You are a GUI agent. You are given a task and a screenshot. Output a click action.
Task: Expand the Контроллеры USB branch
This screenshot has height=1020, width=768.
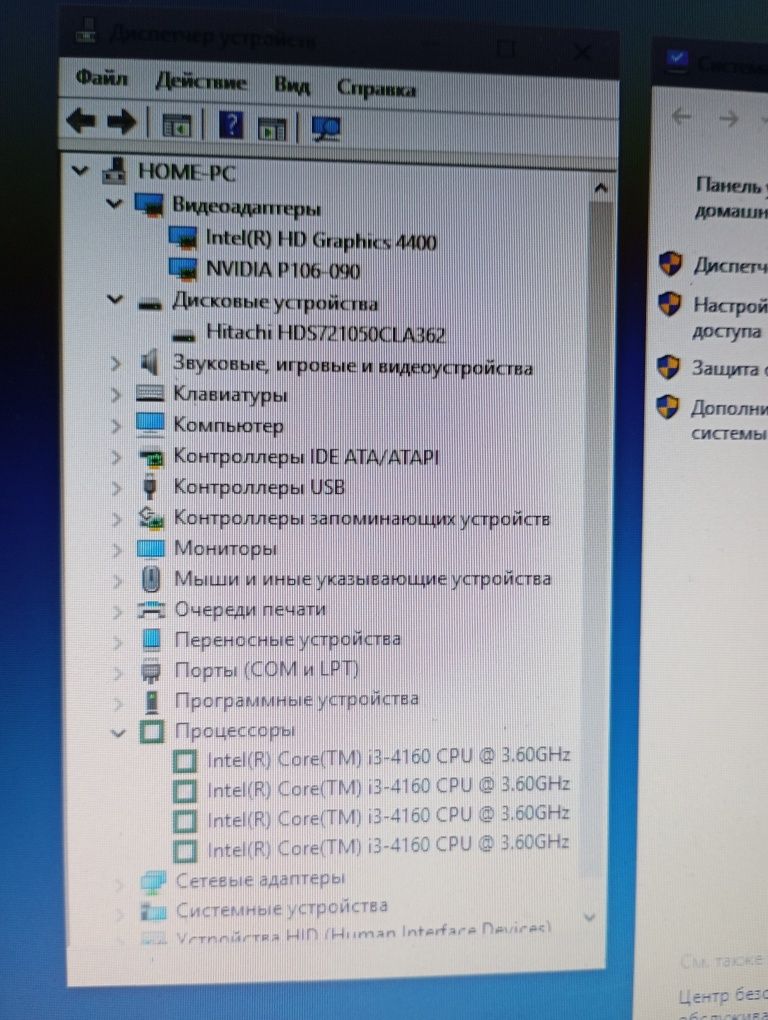tap(117, 488)
